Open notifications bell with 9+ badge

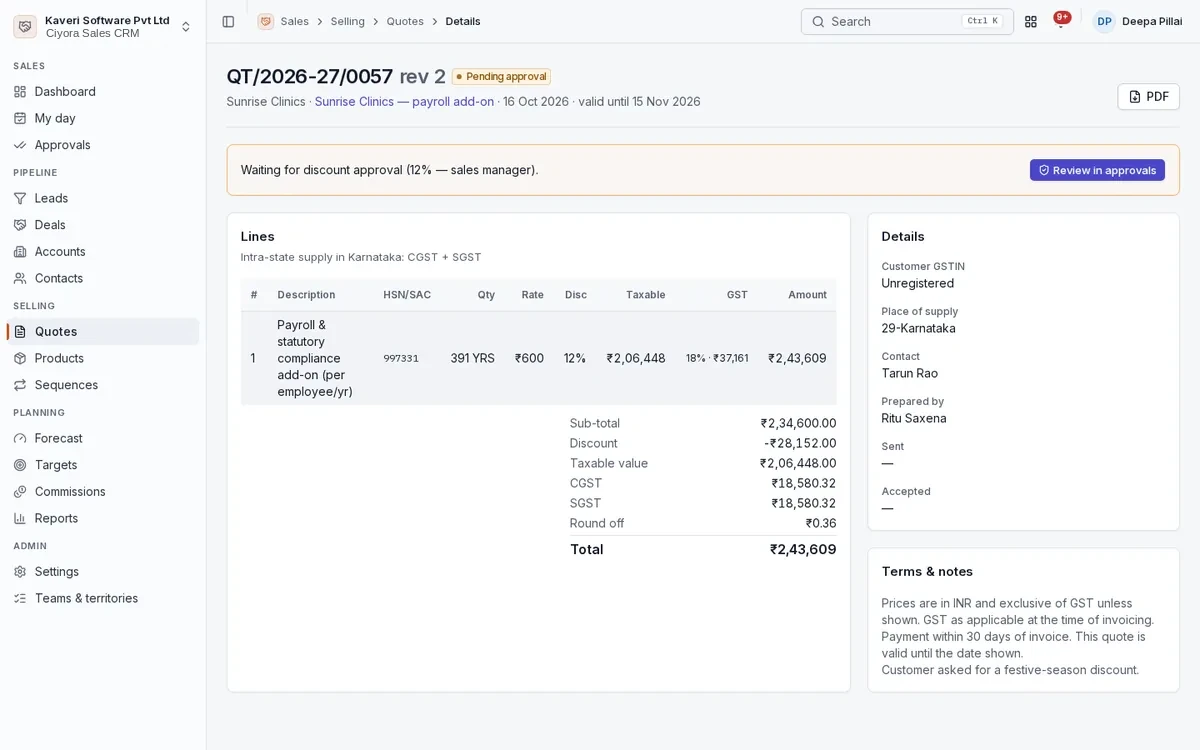[x=1061, y=21]
